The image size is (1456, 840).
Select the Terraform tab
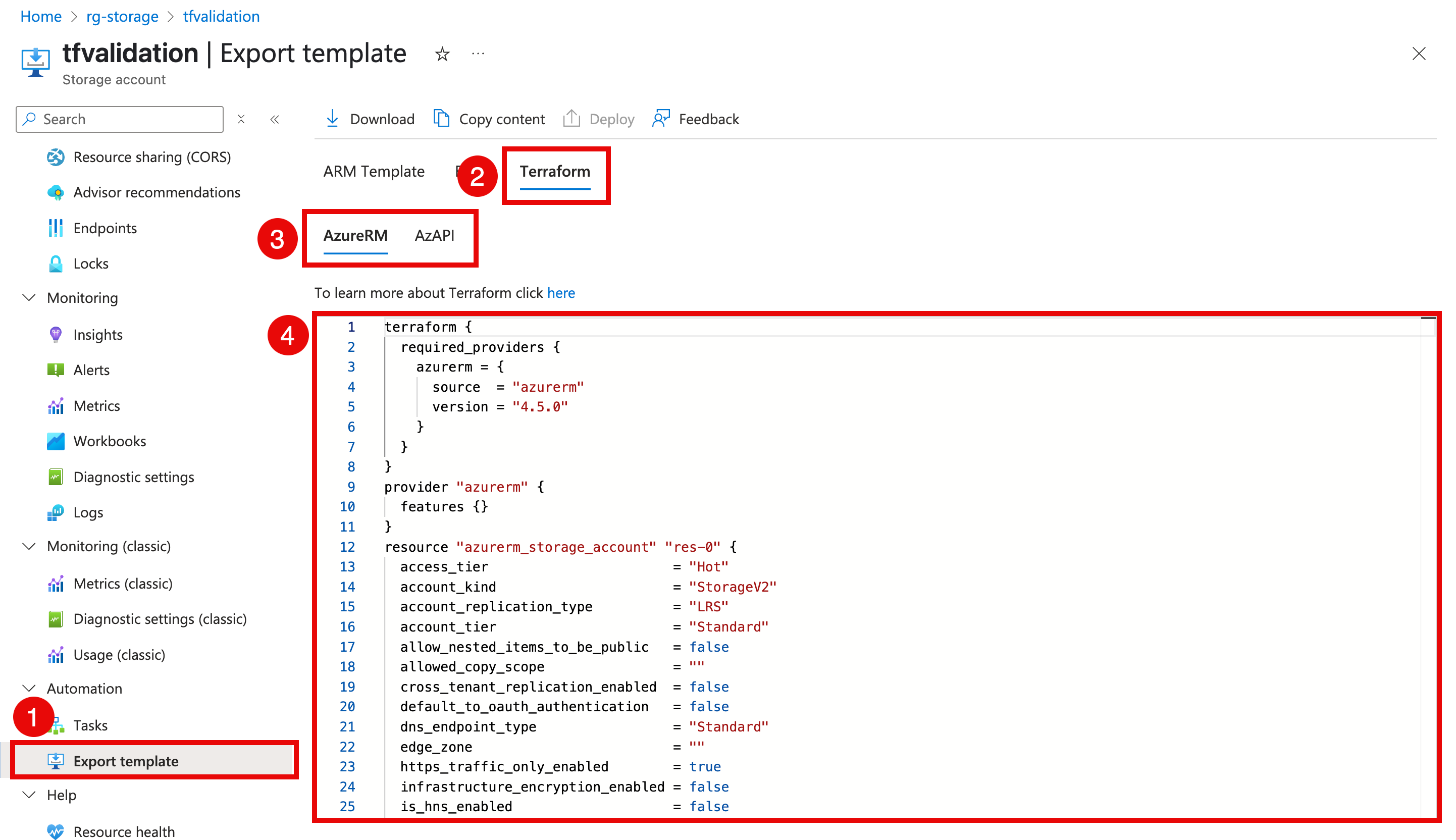point(555,171)
